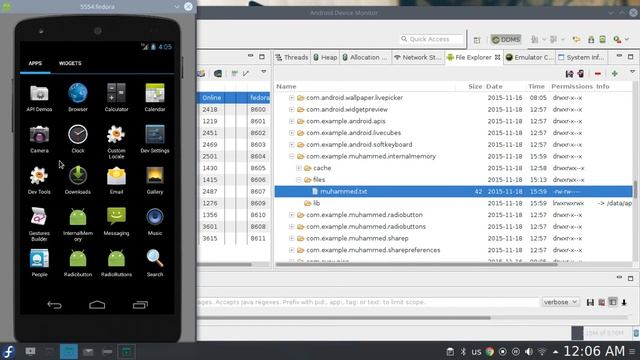Expand com.example.android.livecubes folder
This screenshot has width=640, height=360.
point(291,133)
